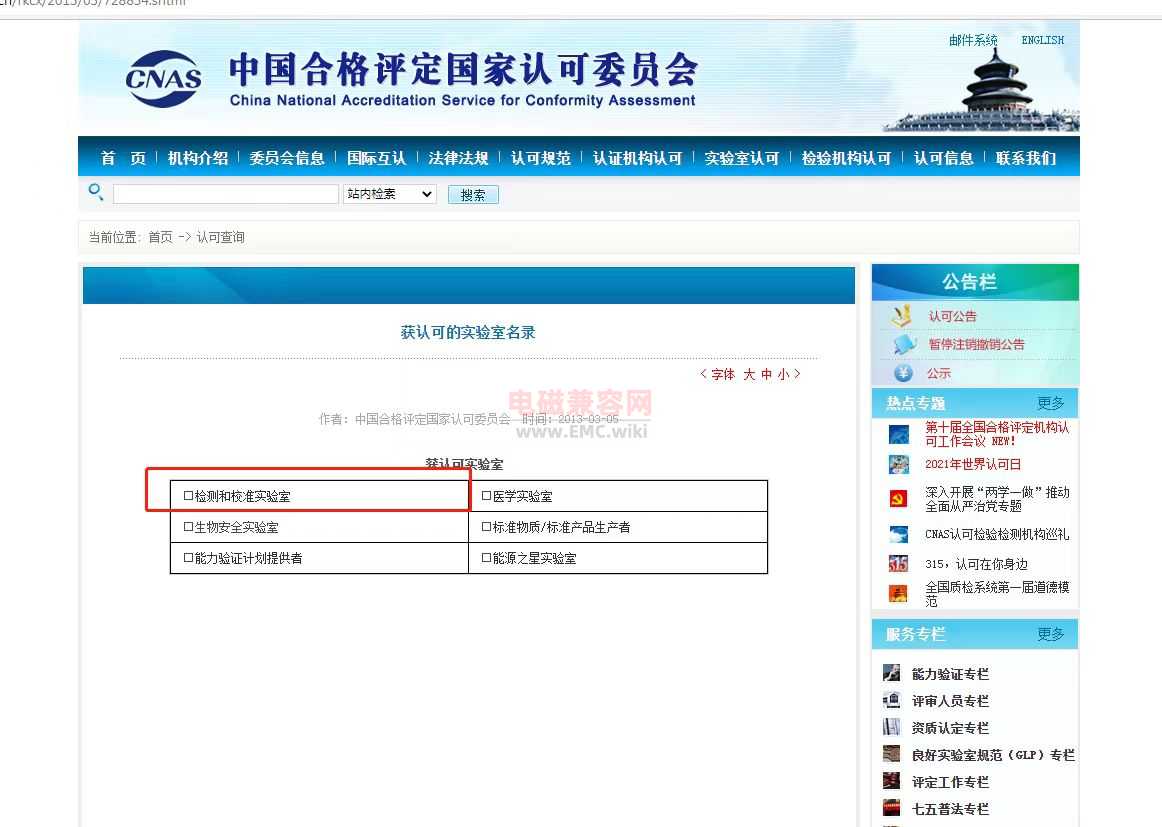Screen dimensions: 1162x827
Task: Open 法律法规 from the navigation bar
Action: [x=459, y=158]
